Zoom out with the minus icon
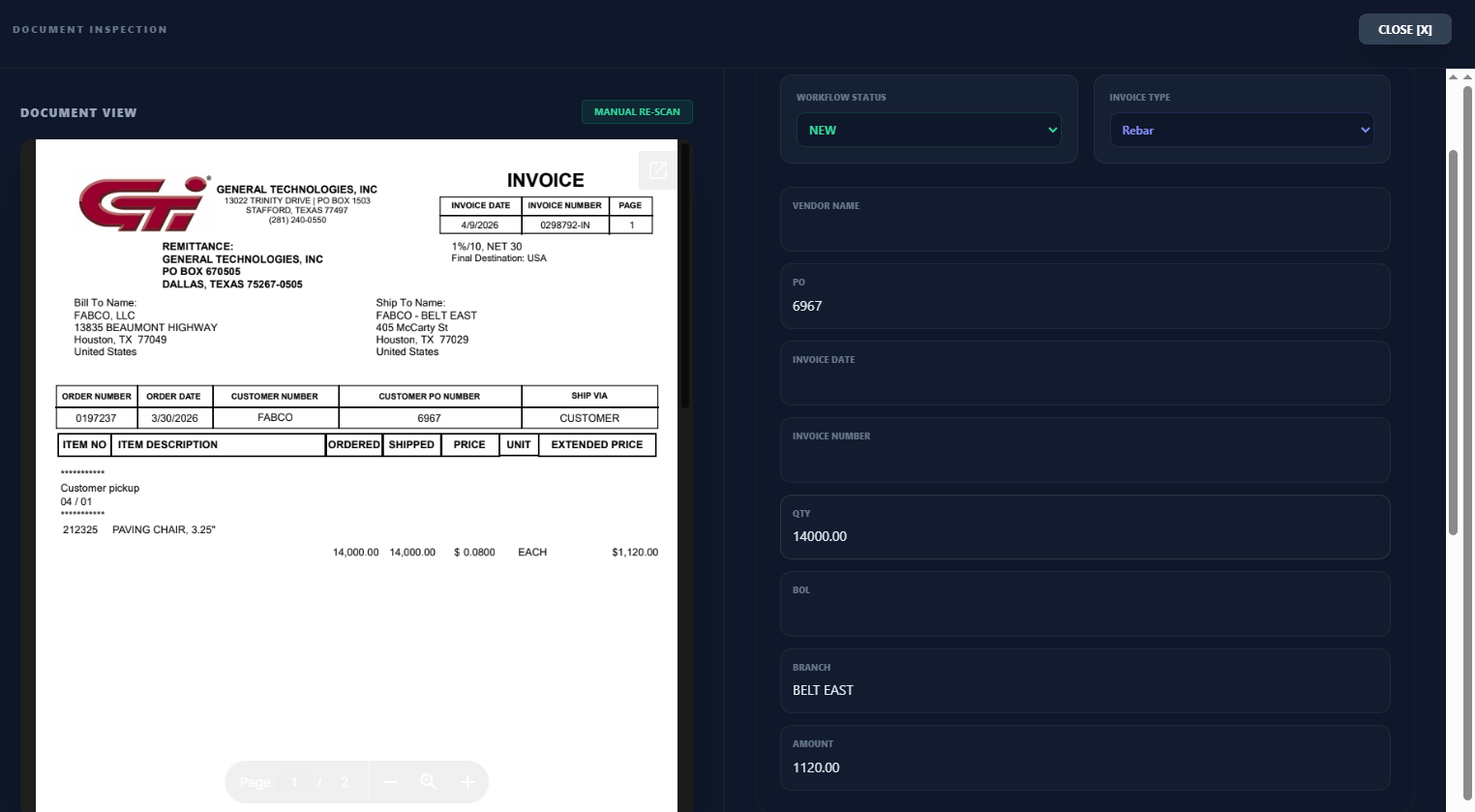1475x812 pixels. click(390, 782)
